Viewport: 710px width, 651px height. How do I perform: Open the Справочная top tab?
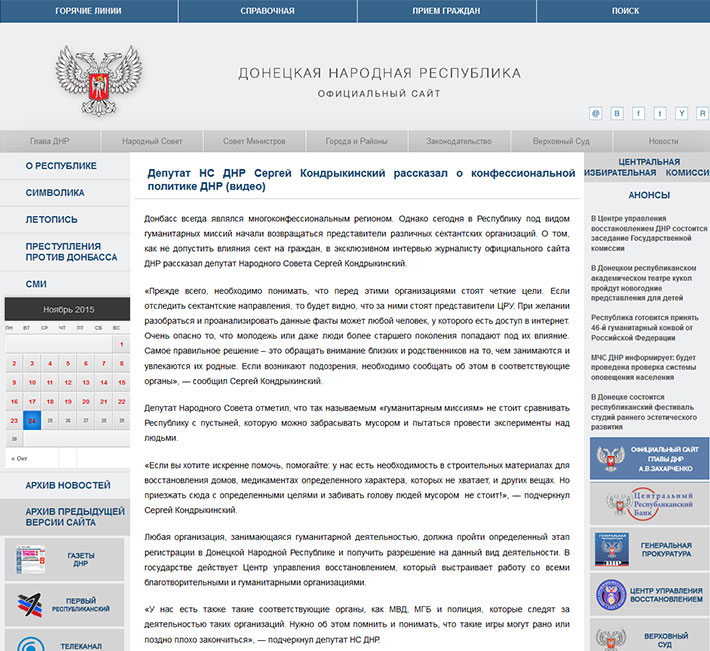pyautogui.click(x=268, y=11)
